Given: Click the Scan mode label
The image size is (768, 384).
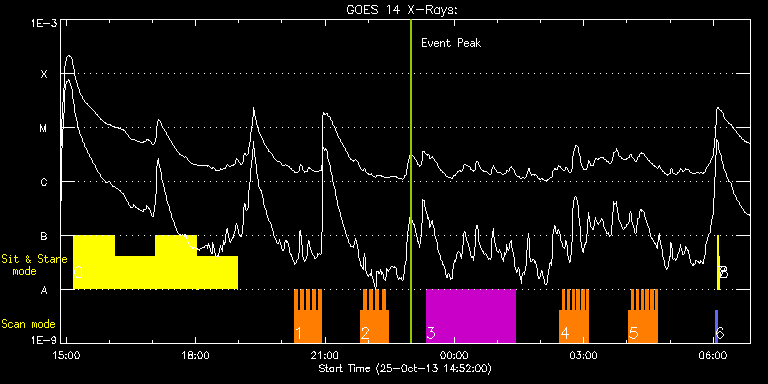Looking at the screenshot, I should 28,324.
